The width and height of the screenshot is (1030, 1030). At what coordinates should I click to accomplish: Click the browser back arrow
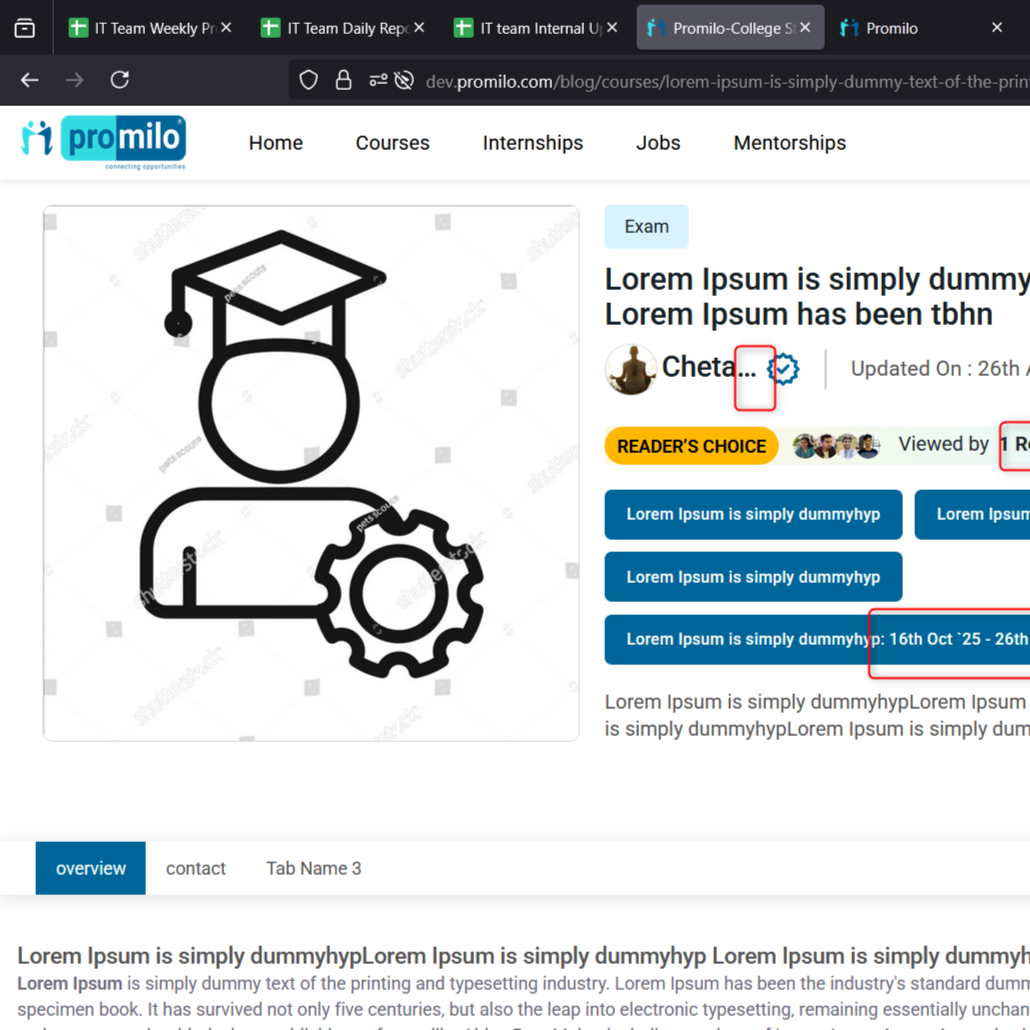pos(30,80)
